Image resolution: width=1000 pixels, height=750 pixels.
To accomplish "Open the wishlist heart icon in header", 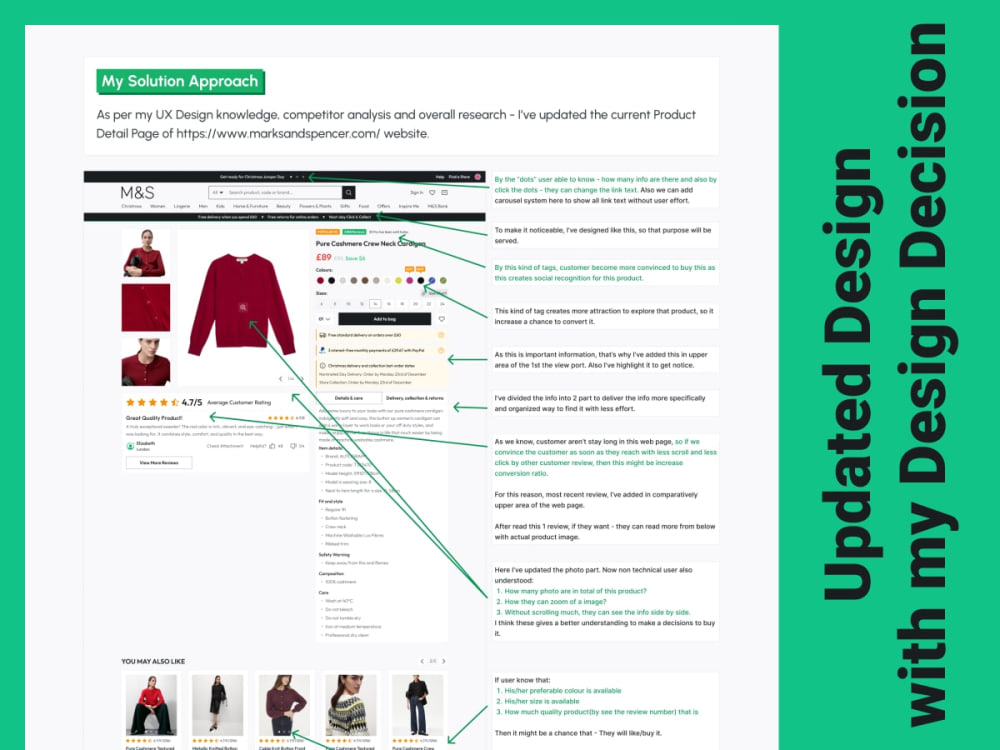I will tap(432, 192).
